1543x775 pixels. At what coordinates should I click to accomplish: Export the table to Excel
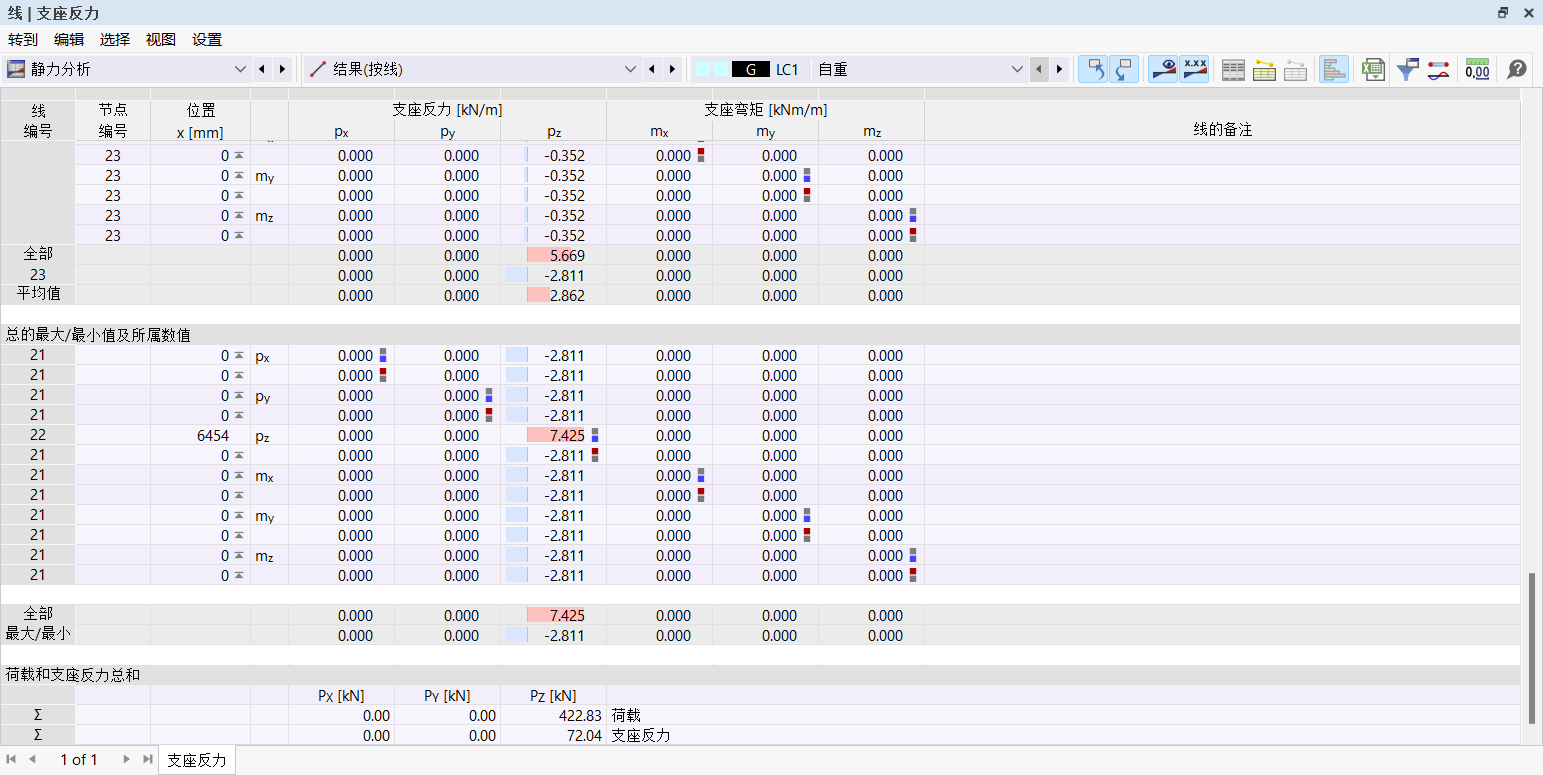[x=1373, y=69]
